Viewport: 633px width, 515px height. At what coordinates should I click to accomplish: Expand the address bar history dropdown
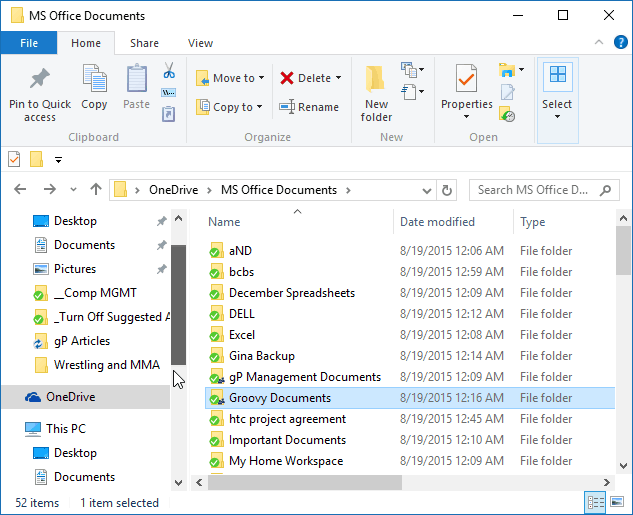point(426,191)
